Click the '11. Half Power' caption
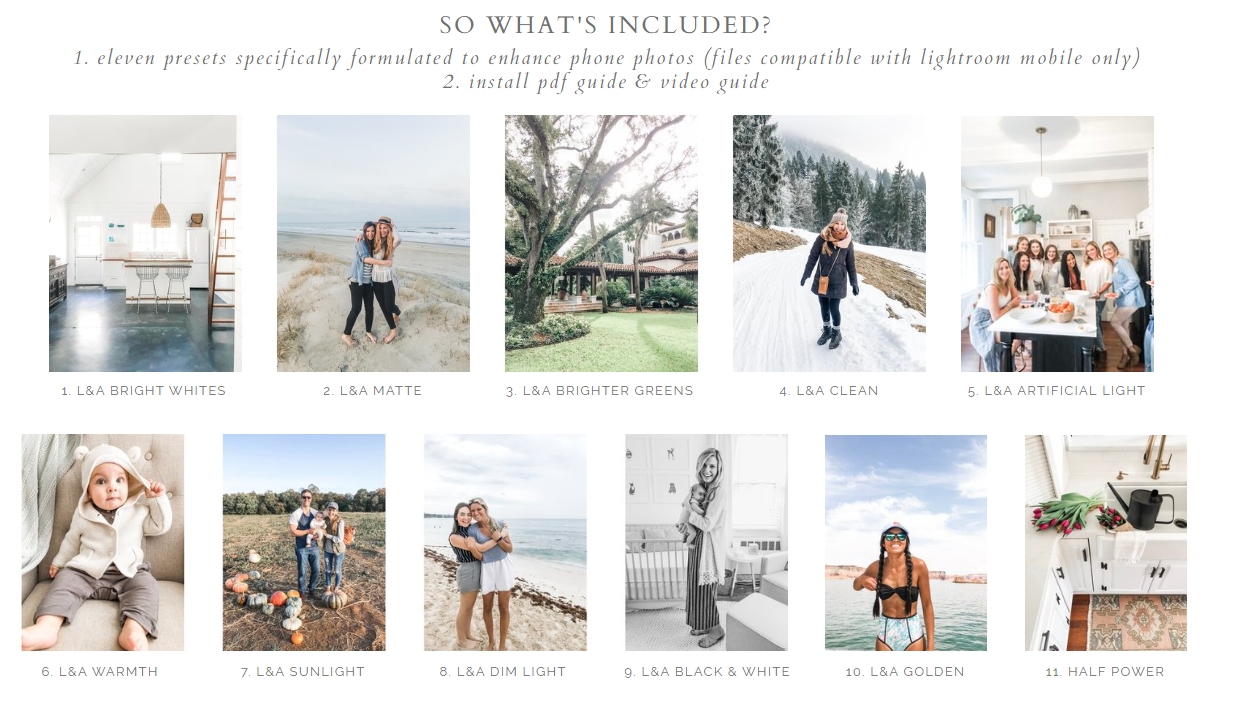This screenshot has width=1234, height=706. [x=1105, y=672]
